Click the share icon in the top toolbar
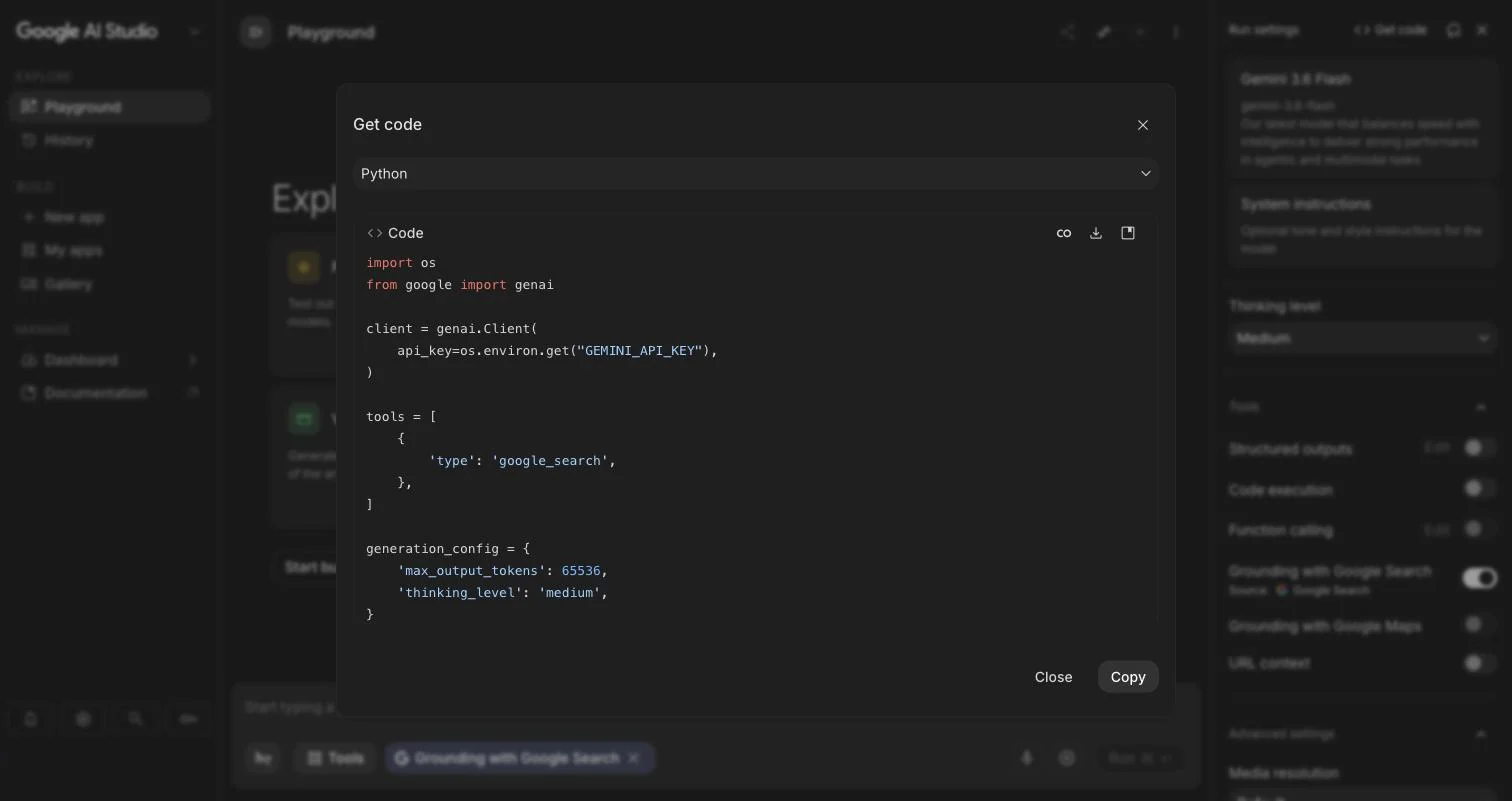Image resolution: width=1512 pixels, height=801 pixels. pyautogui.click(x=1067, y=33)
